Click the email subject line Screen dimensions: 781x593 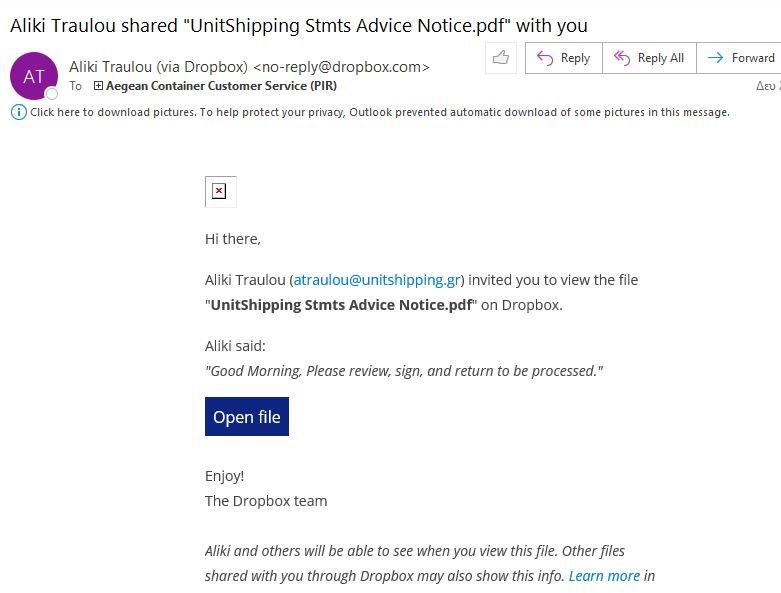point(299,25)
